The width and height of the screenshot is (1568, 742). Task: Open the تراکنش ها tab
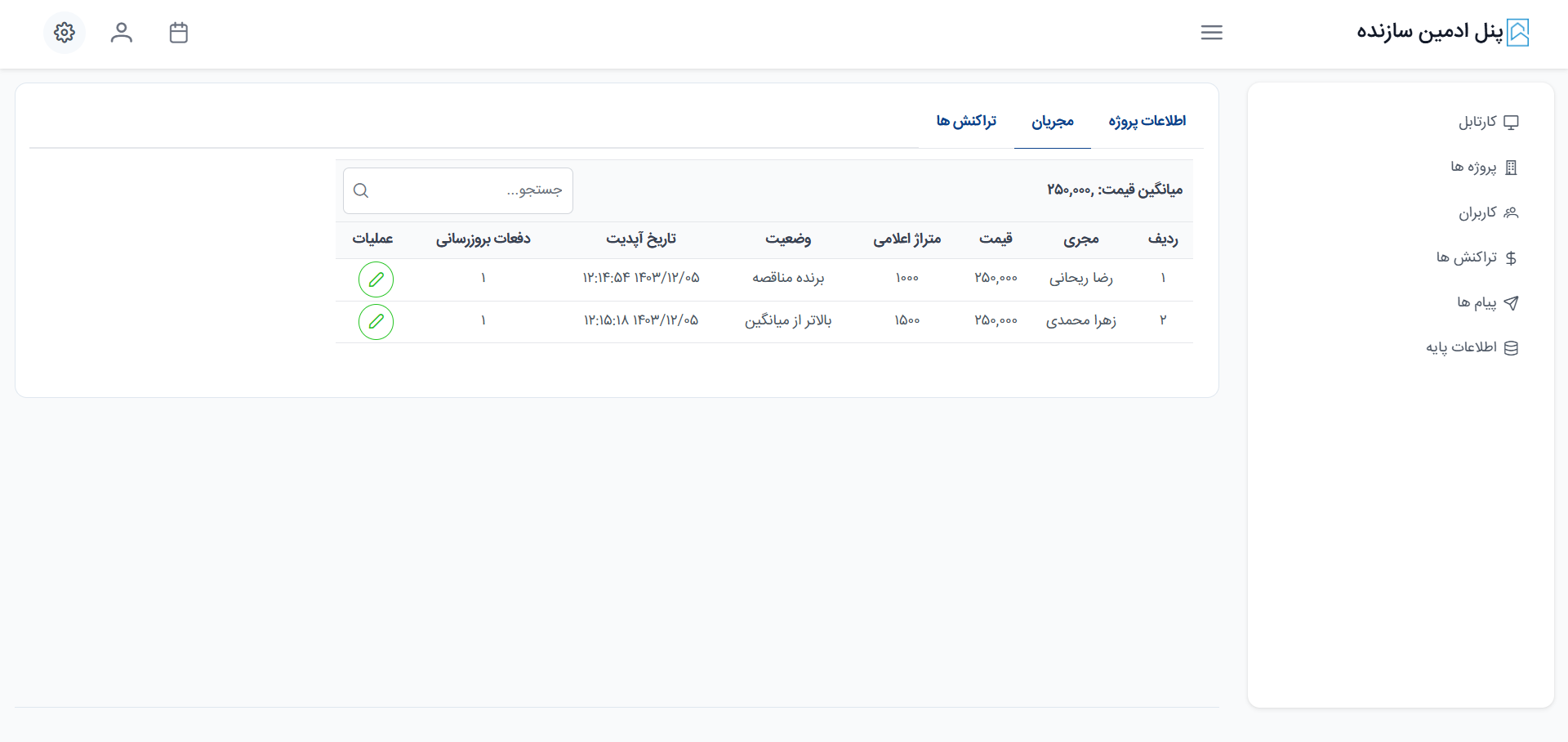[966, 121]
